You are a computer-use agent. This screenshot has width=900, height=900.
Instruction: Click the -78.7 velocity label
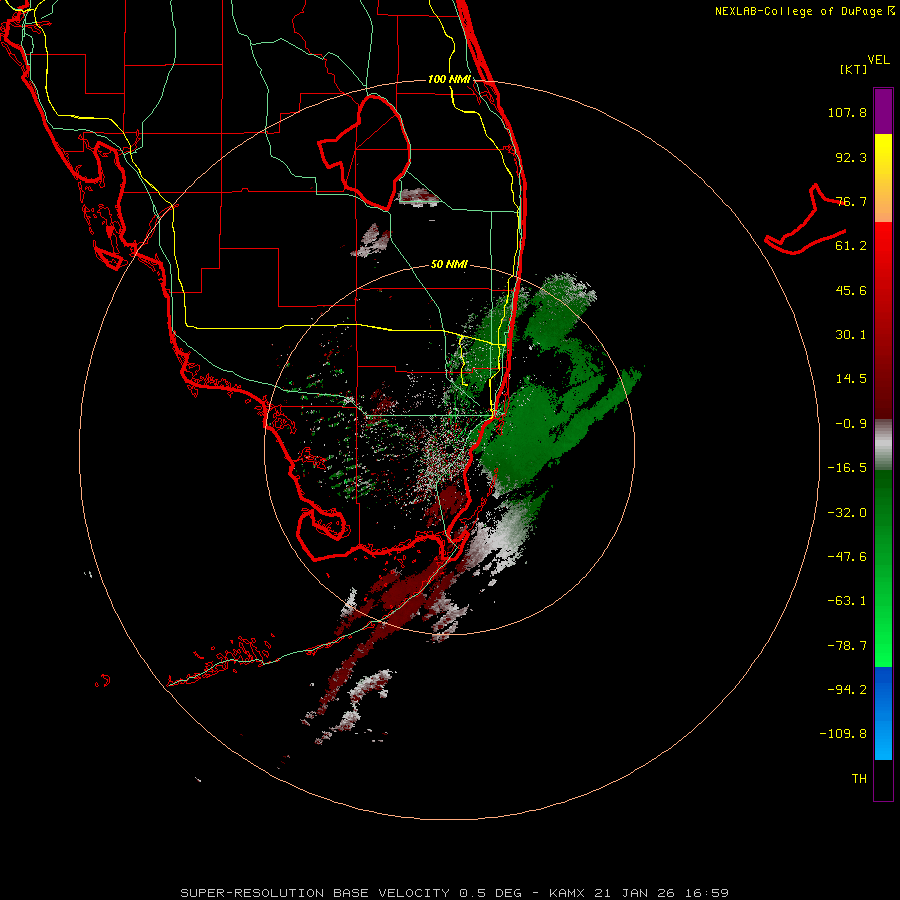847,646
